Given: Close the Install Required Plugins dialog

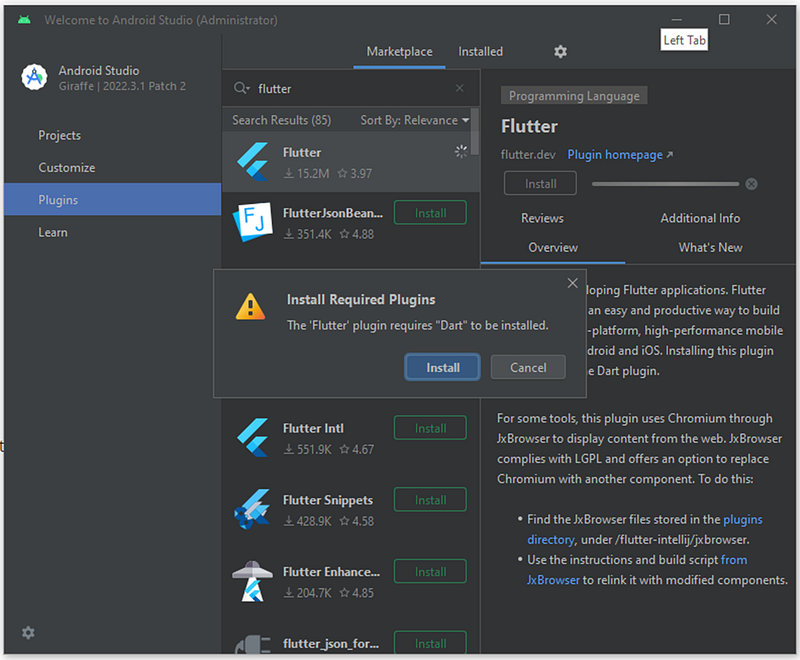Looking at the screenshot, I should [x=572, y=283].
